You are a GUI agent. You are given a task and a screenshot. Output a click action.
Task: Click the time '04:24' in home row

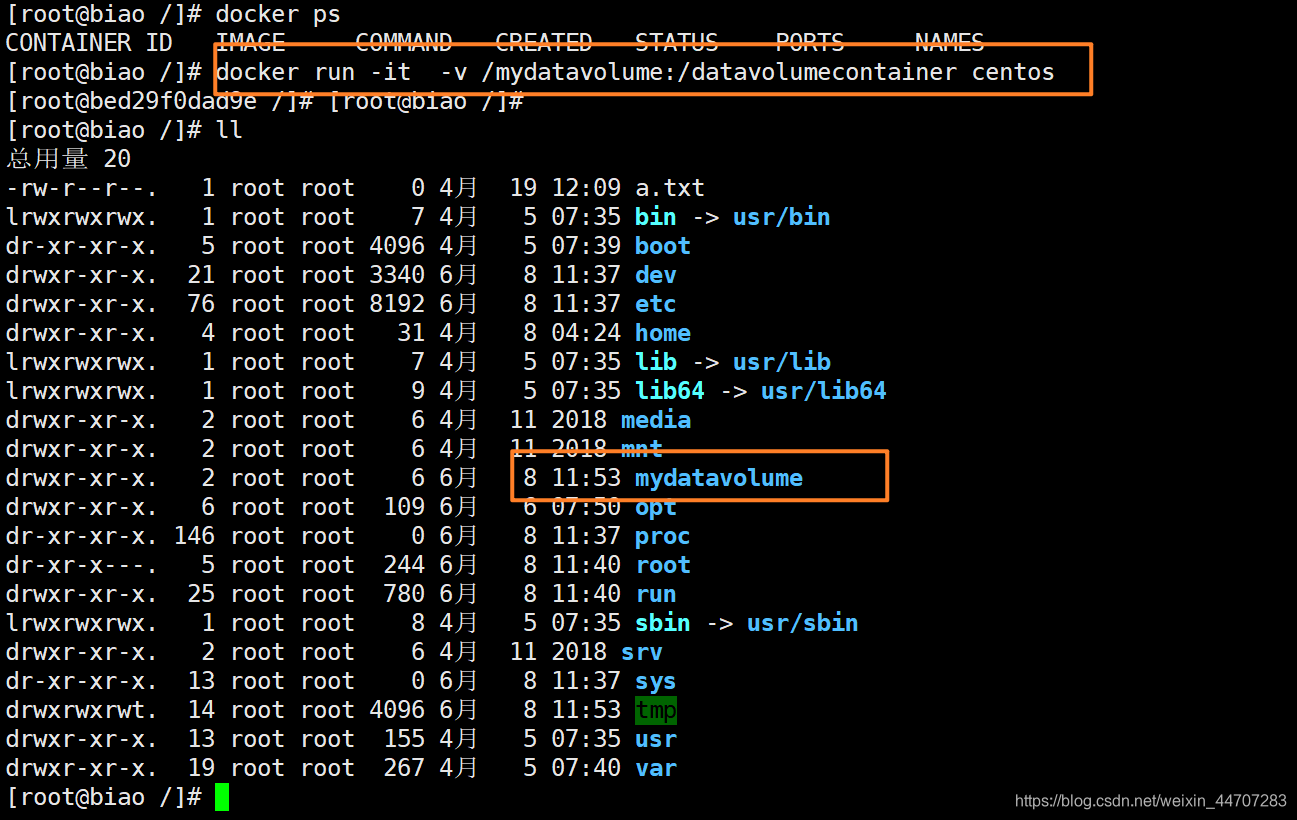point(586,333)
